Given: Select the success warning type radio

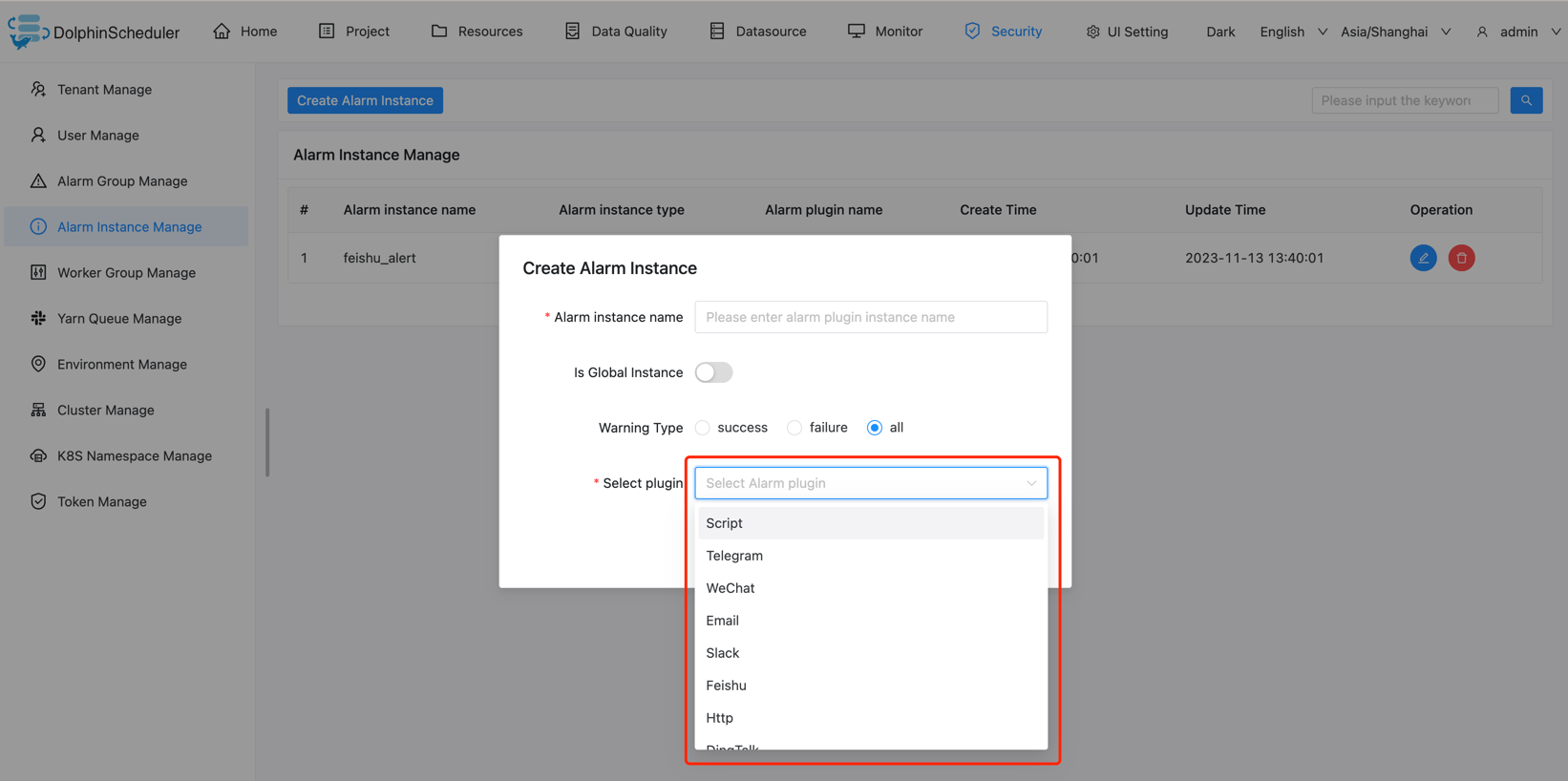Looking at the screenshot, I should pyautogui.click(x=703, y=428).
